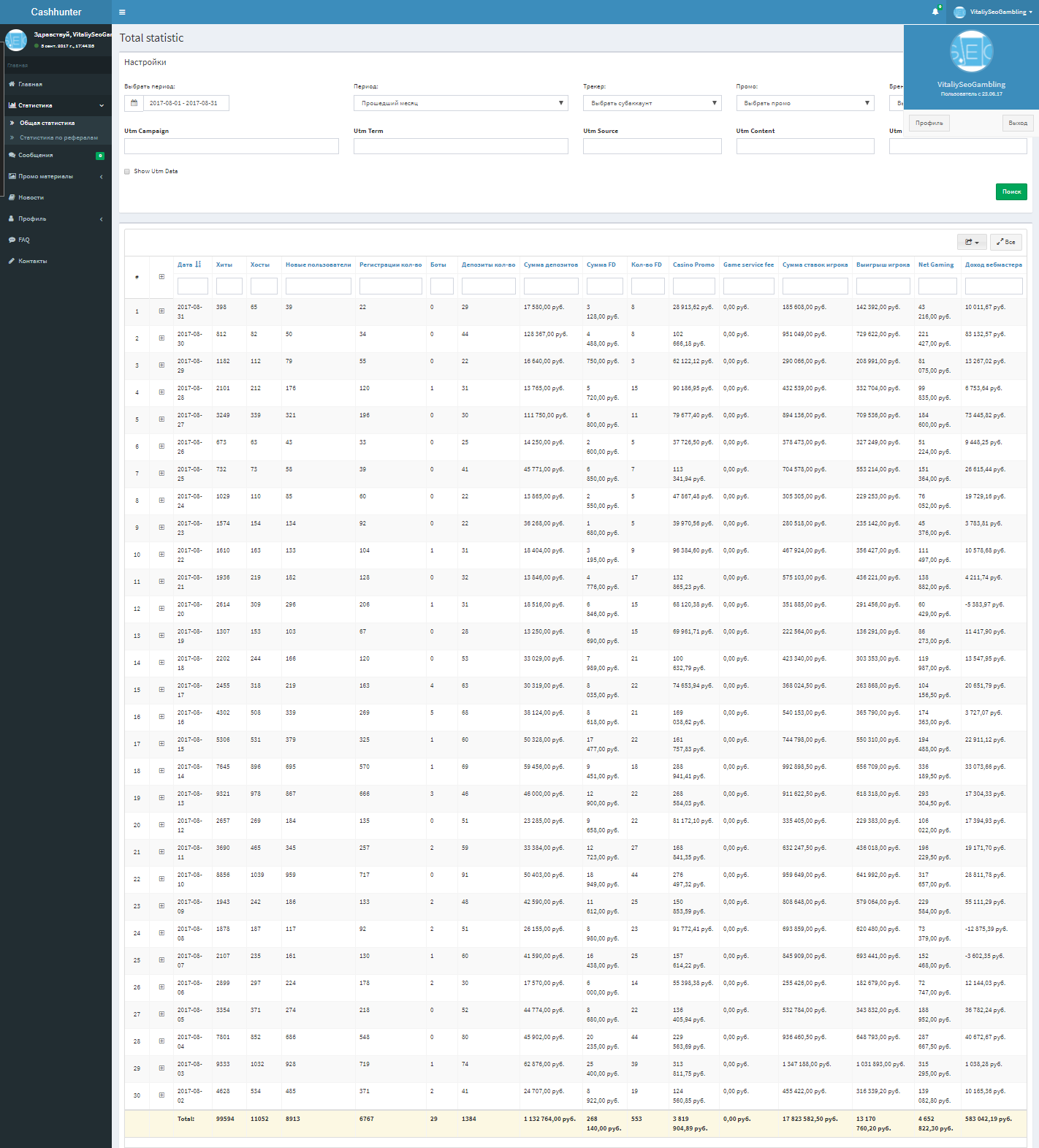Sort by Net Gaming column header

[x=936, y=265]
